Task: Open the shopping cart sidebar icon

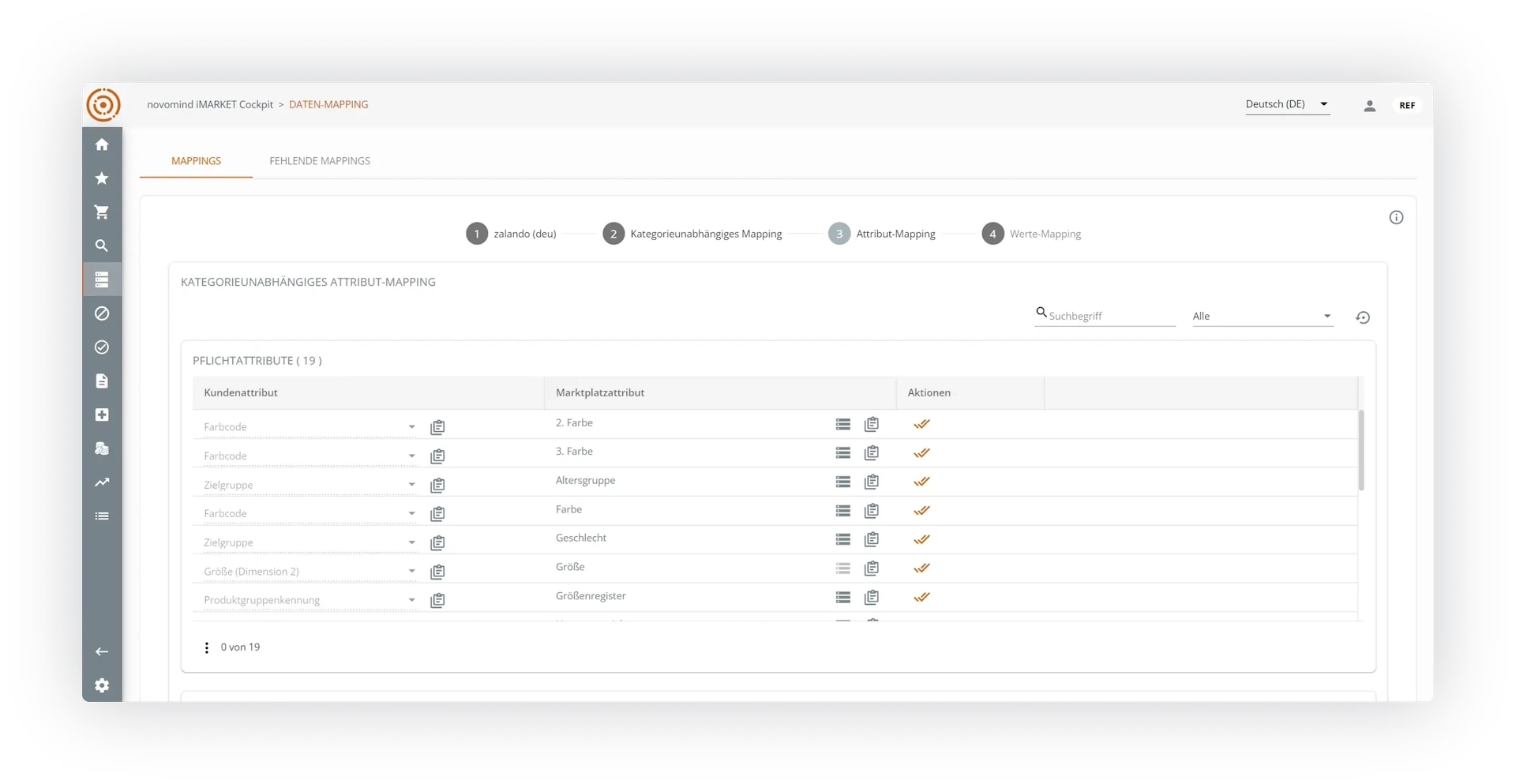Action: coord(102,212)
